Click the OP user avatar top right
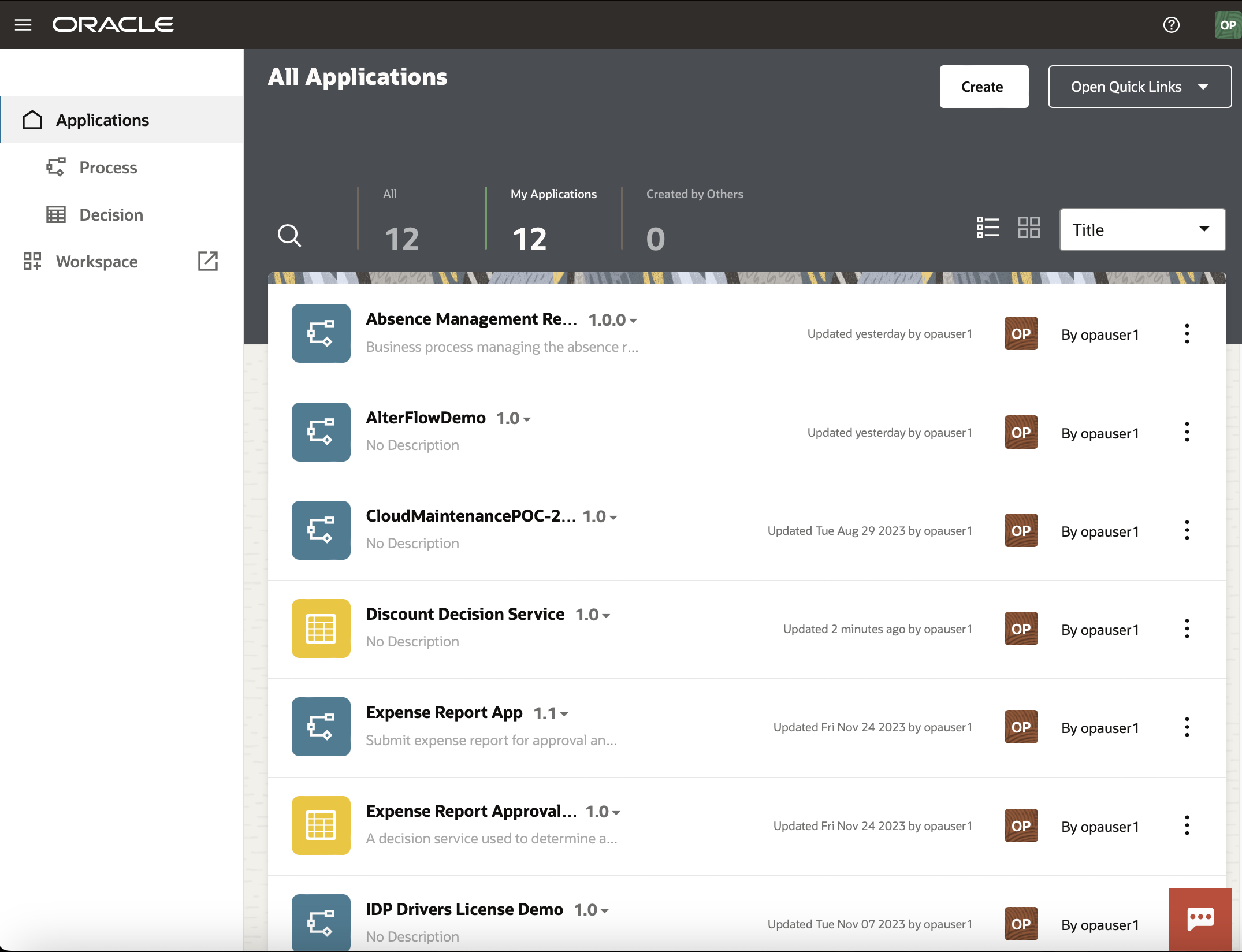 tap(1226, 24)
